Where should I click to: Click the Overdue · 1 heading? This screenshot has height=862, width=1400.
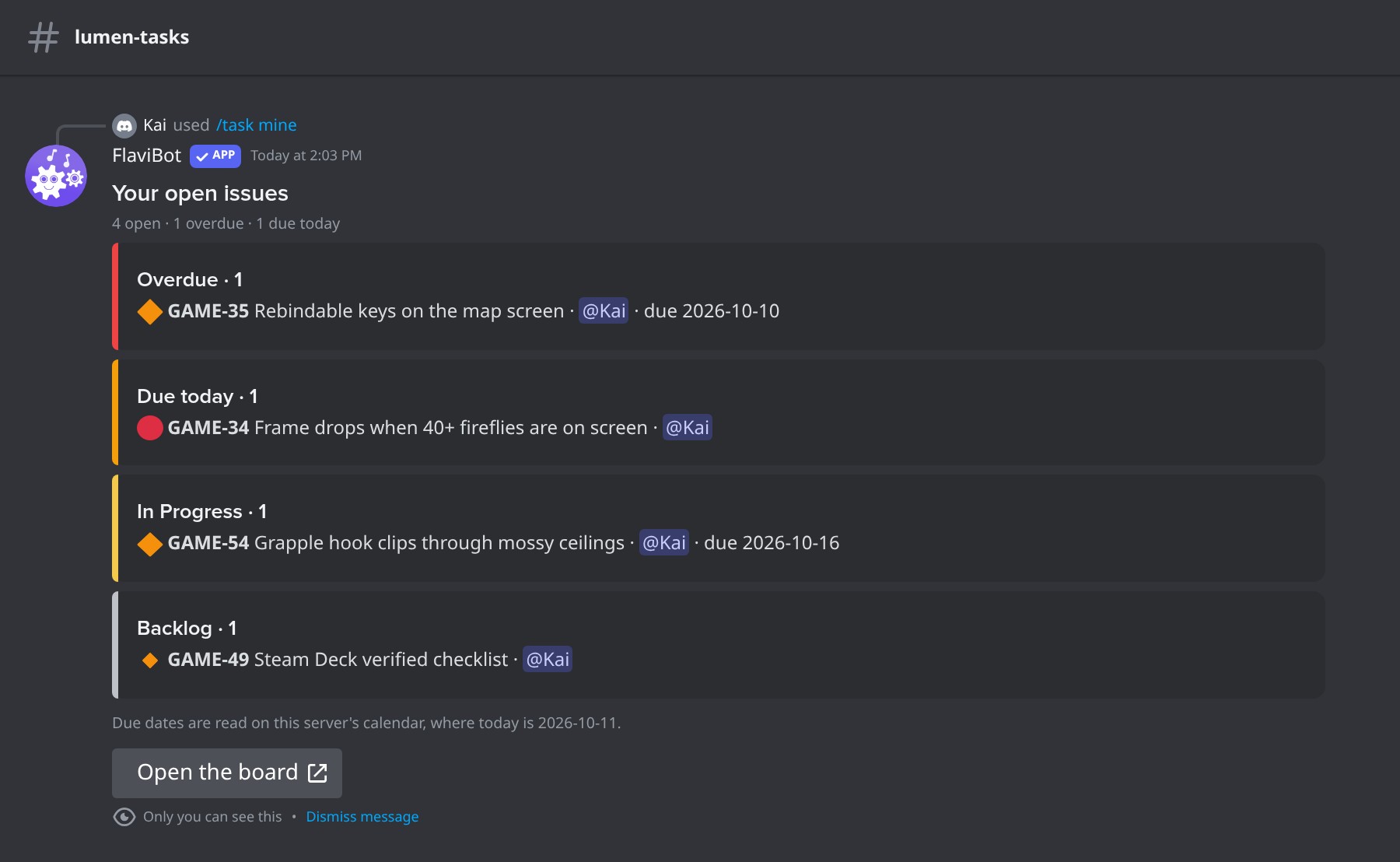(x=190, y=280)
